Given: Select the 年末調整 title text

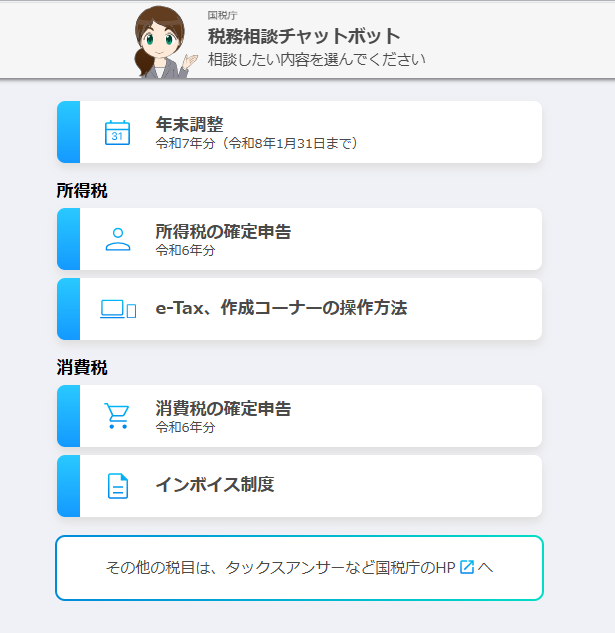Looking at the screenshot, I should click(x=189, y=124).
